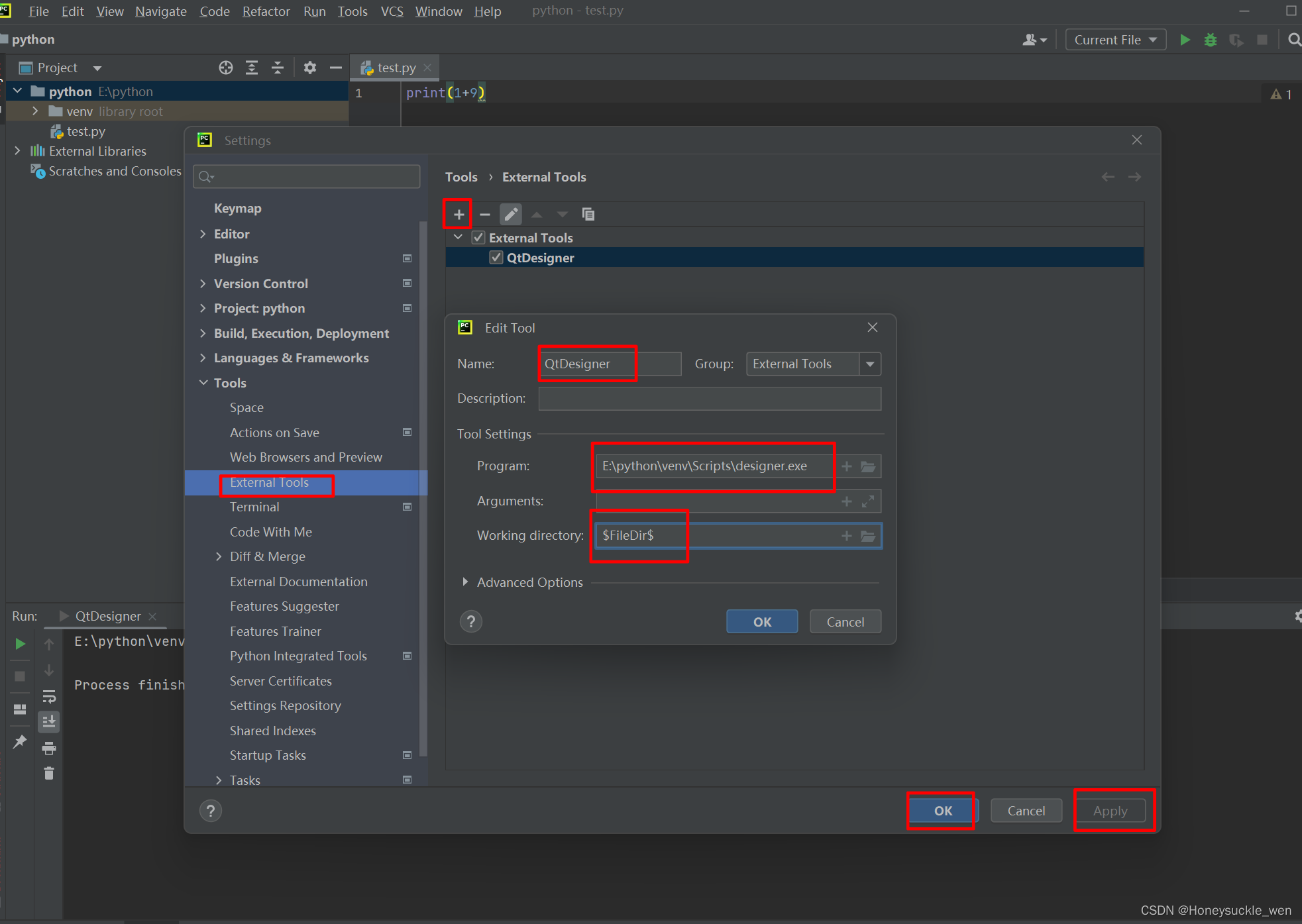Click Apply in Settings dialog

pos(1110,811)
